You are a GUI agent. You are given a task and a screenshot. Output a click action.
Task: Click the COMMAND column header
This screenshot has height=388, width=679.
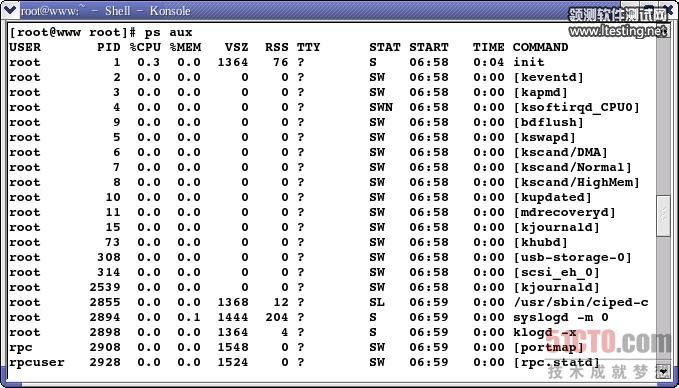pyautogui.click(x=540, y=47)
